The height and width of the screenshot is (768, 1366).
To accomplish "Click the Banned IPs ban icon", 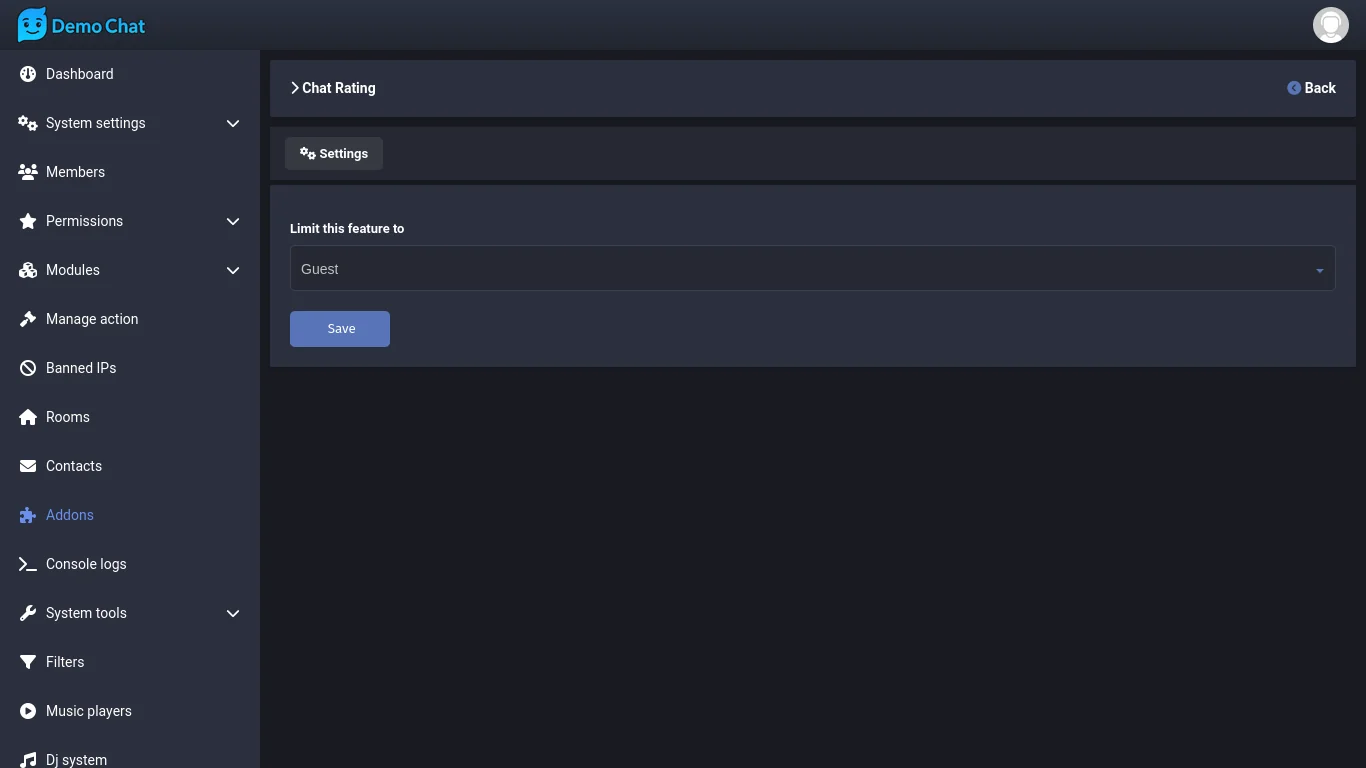I will pyautogui.click(x=28, y=368).
